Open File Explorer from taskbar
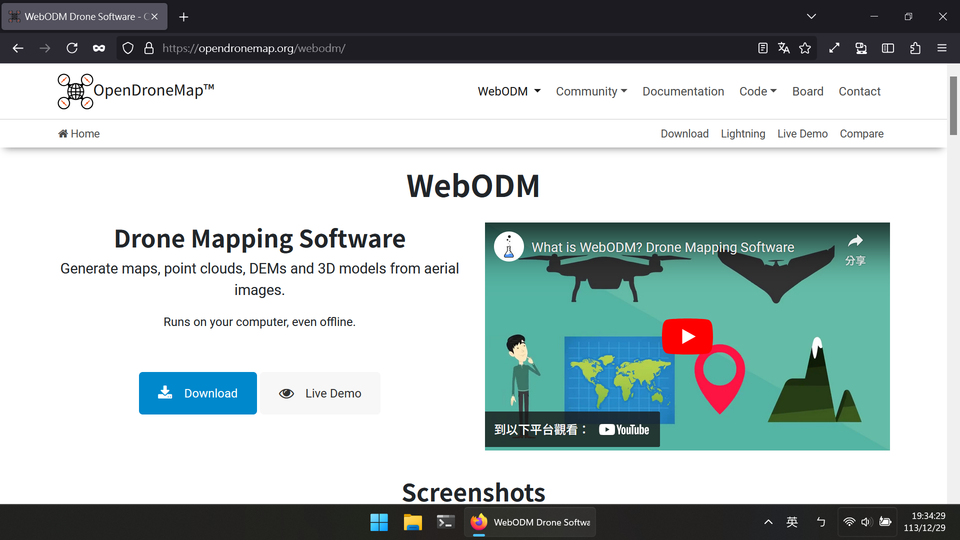Screen dimensions: 960x540 pyautogui.click(x=413, y=522)
